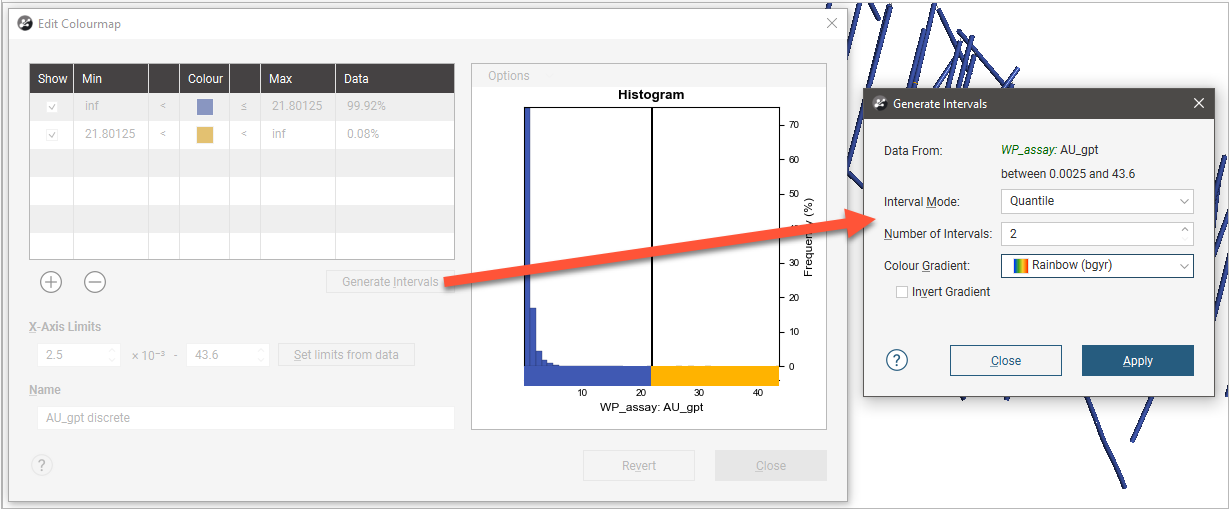Open the Interval Mode Quantile dropdown
The width and height of the screenshot is (1229, 509).
coord(1097,201)
